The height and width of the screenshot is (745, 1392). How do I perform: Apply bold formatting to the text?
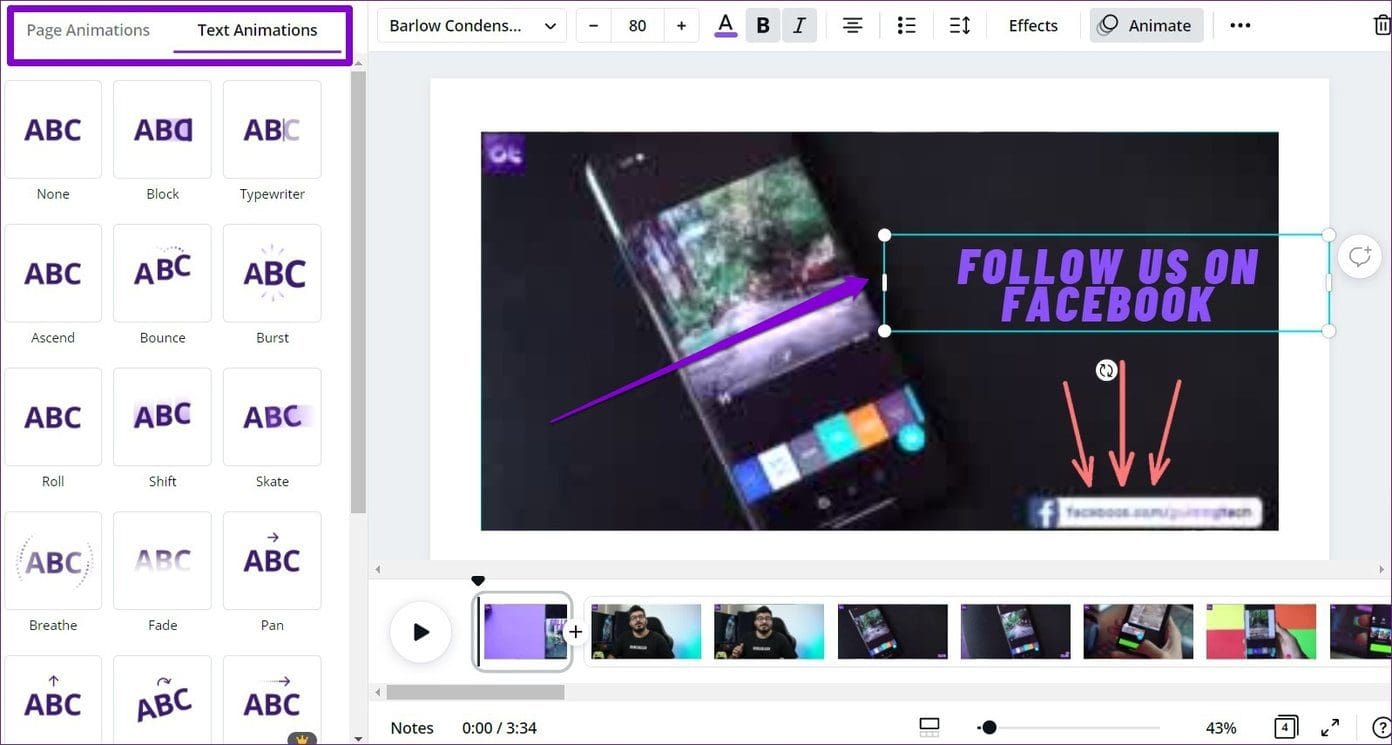point(762,25)
